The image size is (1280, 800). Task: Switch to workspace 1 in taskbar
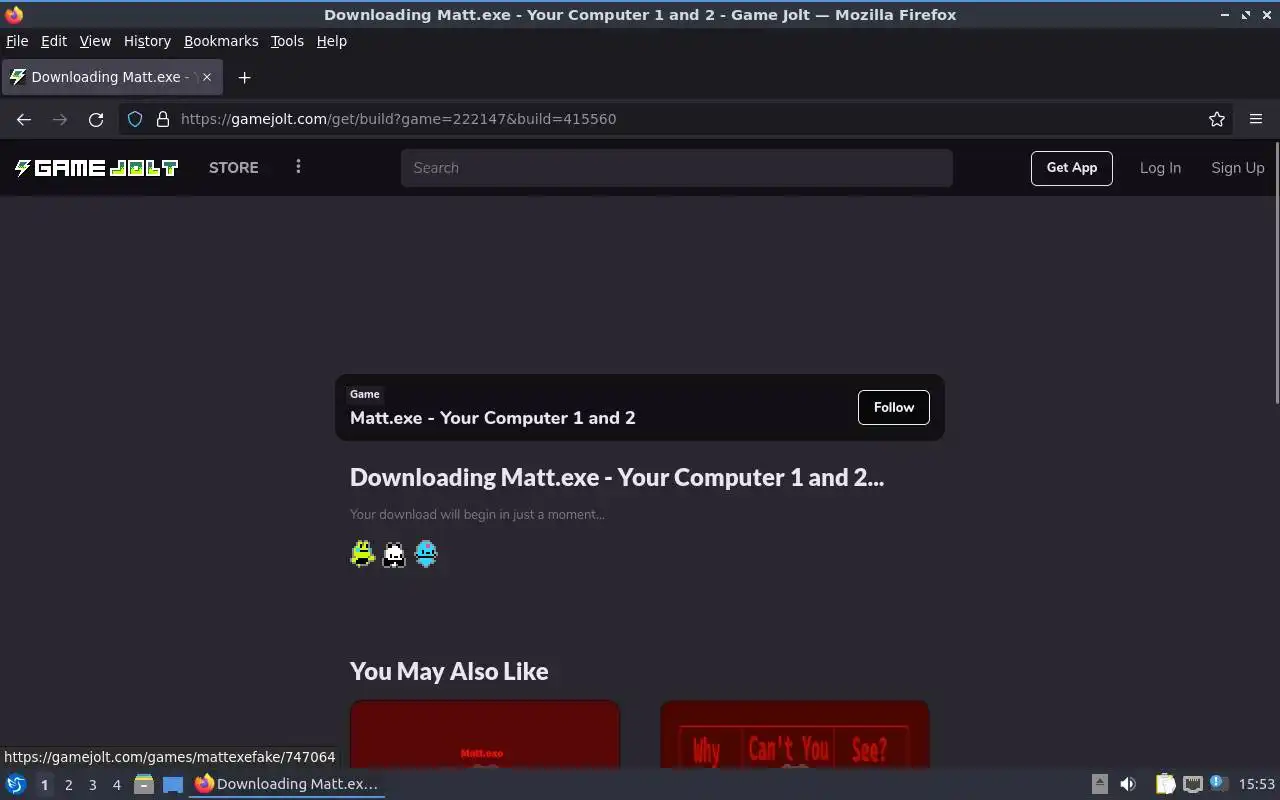coord(44,785)
